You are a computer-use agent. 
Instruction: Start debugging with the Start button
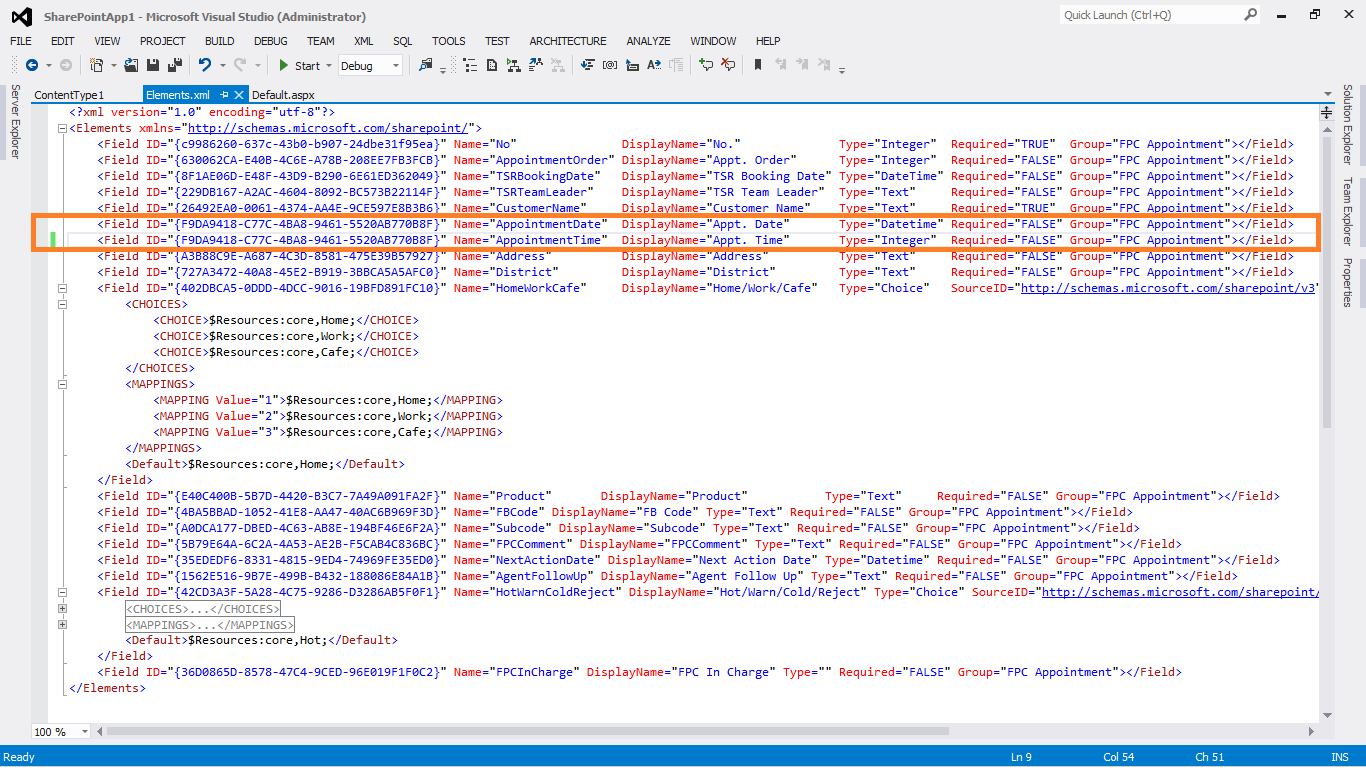[x=299, y=65]
